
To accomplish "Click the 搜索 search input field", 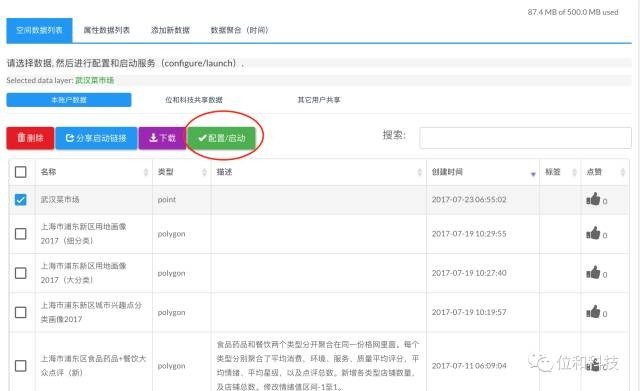I will tap(525, 138).
